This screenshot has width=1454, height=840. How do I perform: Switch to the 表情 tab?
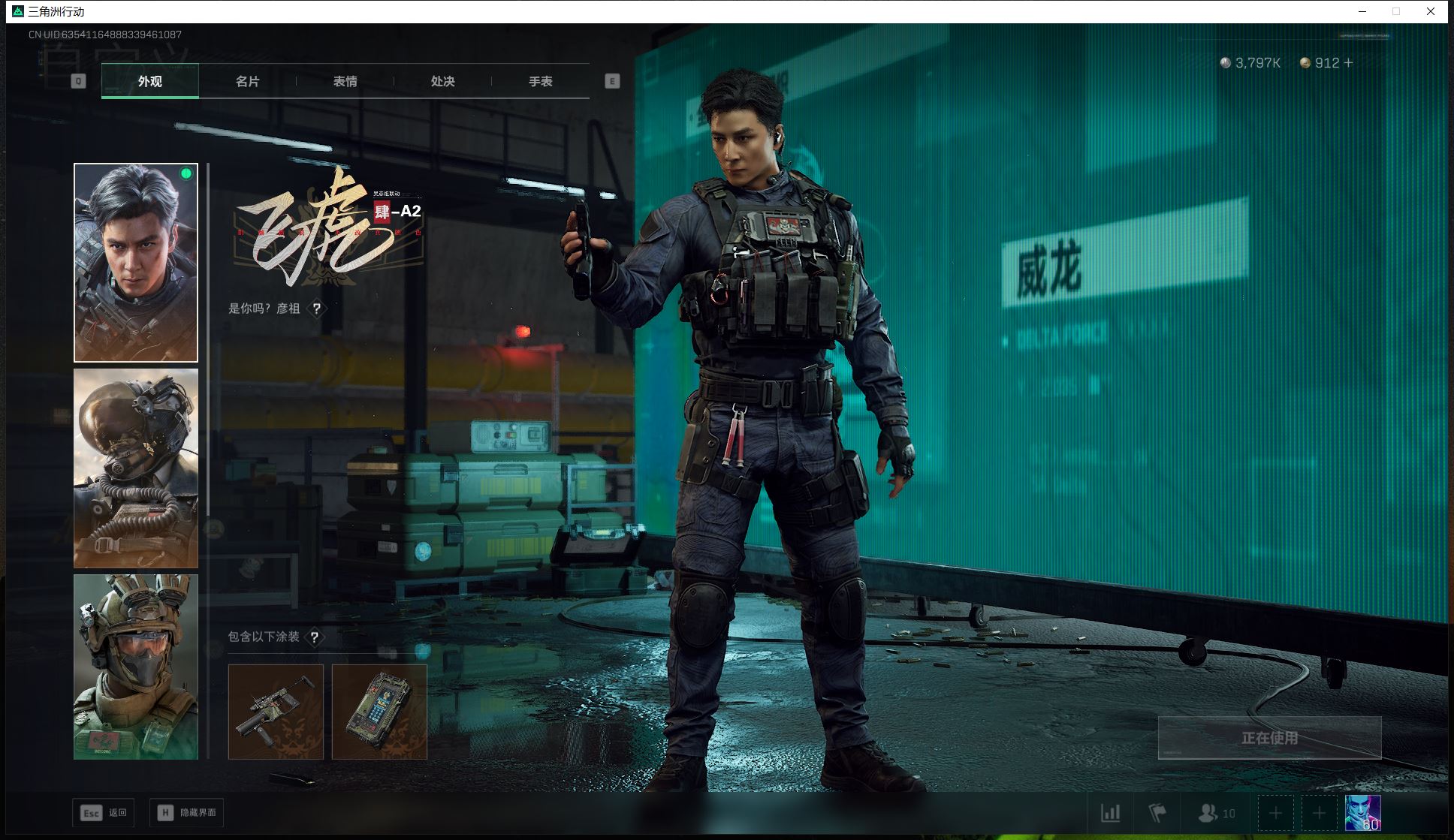(x=345, y=81)
